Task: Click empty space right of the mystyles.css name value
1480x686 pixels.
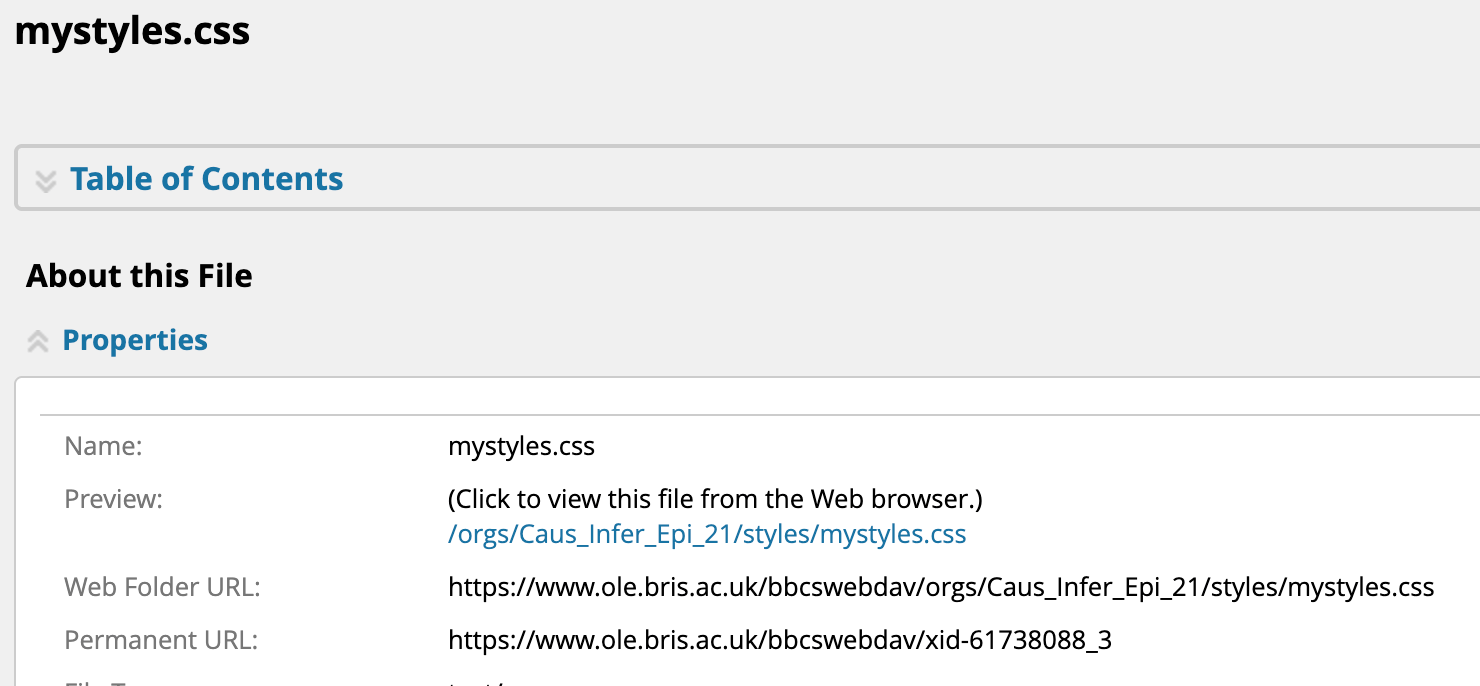Action: click(1000, 446)
